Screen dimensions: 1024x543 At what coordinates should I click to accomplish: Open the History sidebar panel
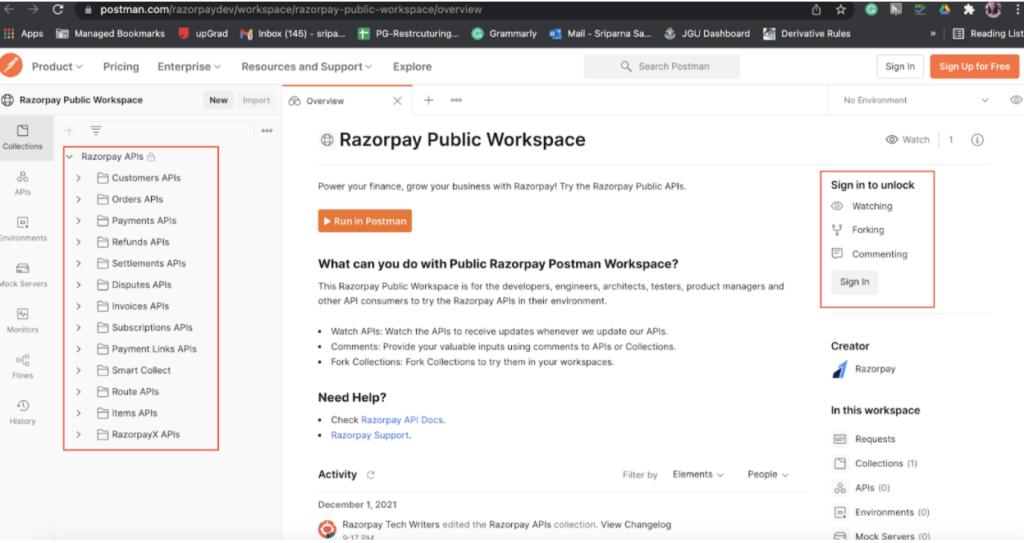[23, 412]
